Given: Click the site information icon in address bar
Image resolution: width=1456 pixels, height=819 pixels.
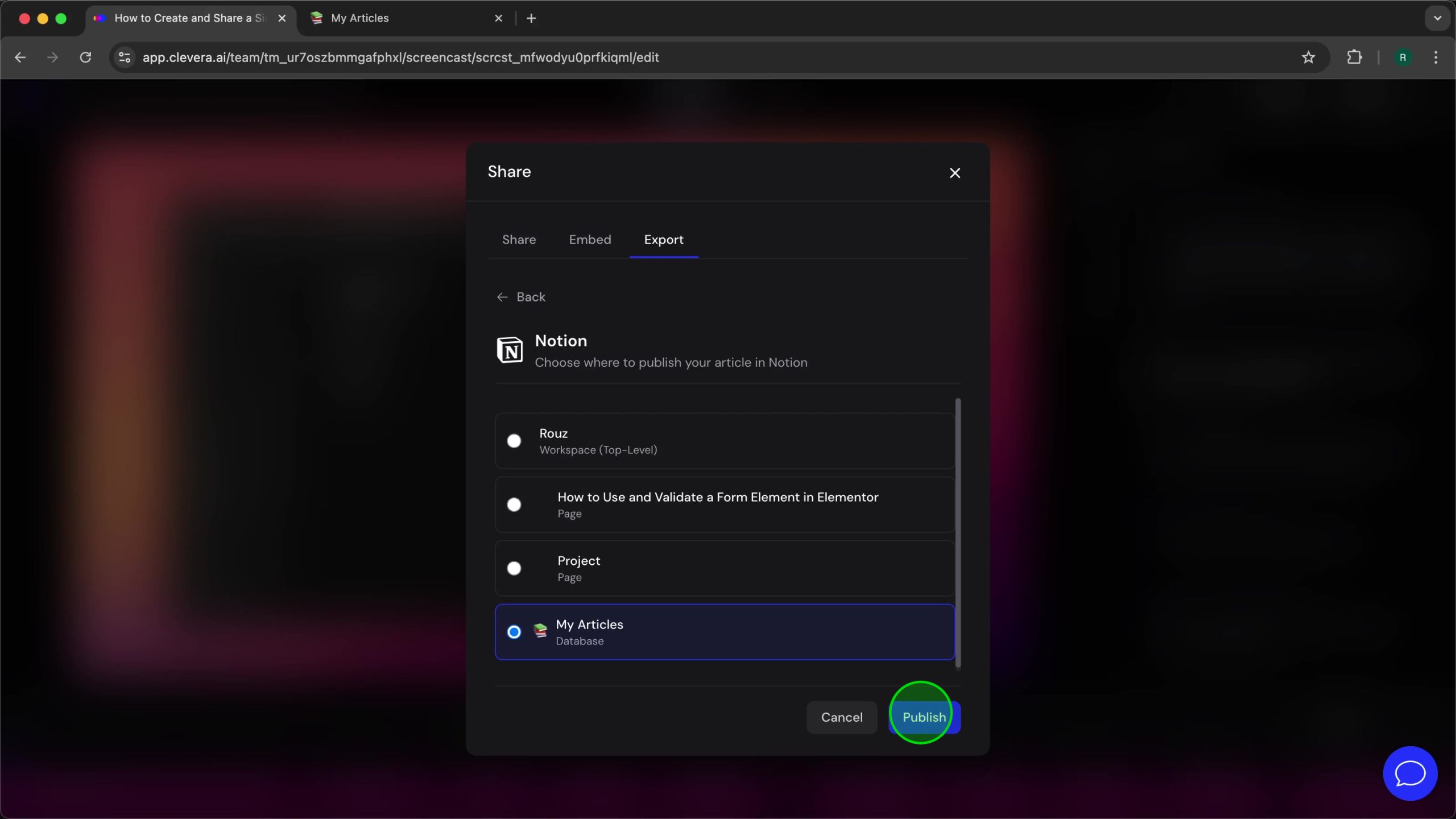Looking at the screenshot, I should [x=125, y=57].
